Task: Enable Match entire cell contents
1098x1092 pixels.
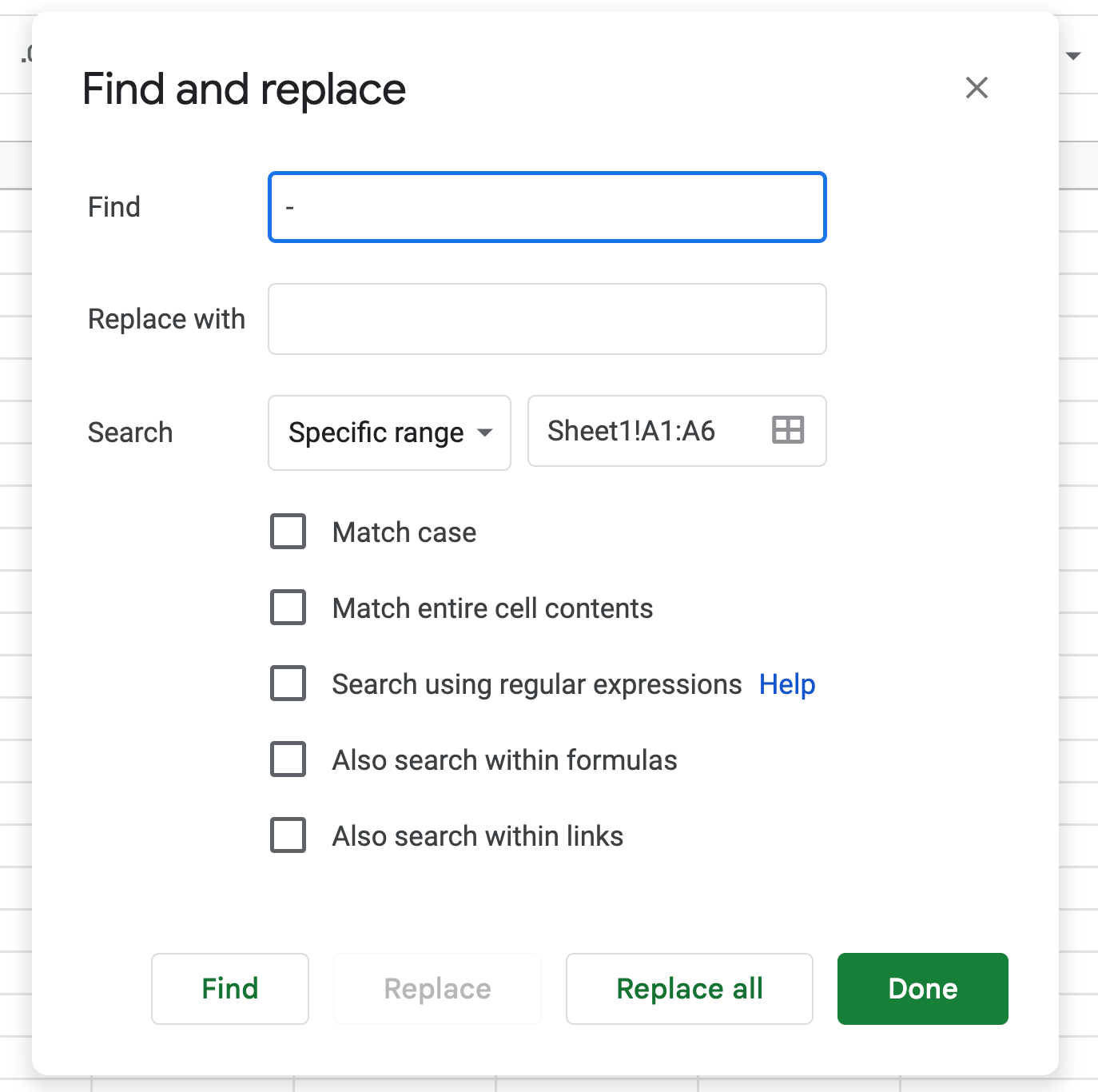Action: click(x=288, y=608)
